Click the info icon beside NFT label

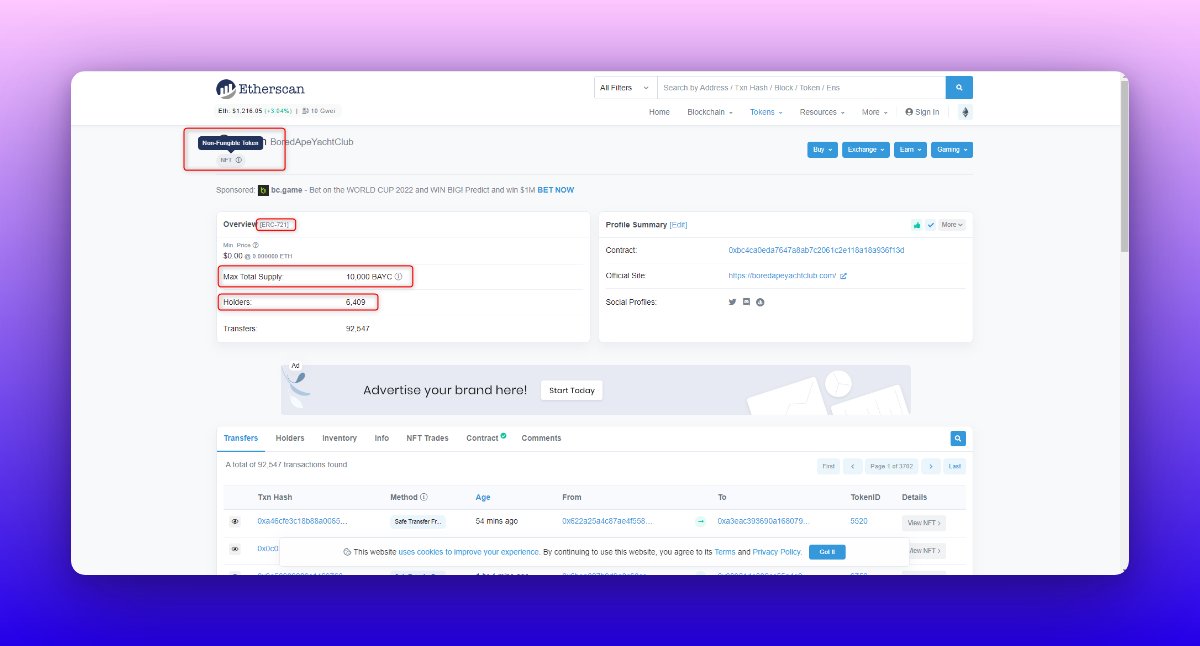point(239,160)
